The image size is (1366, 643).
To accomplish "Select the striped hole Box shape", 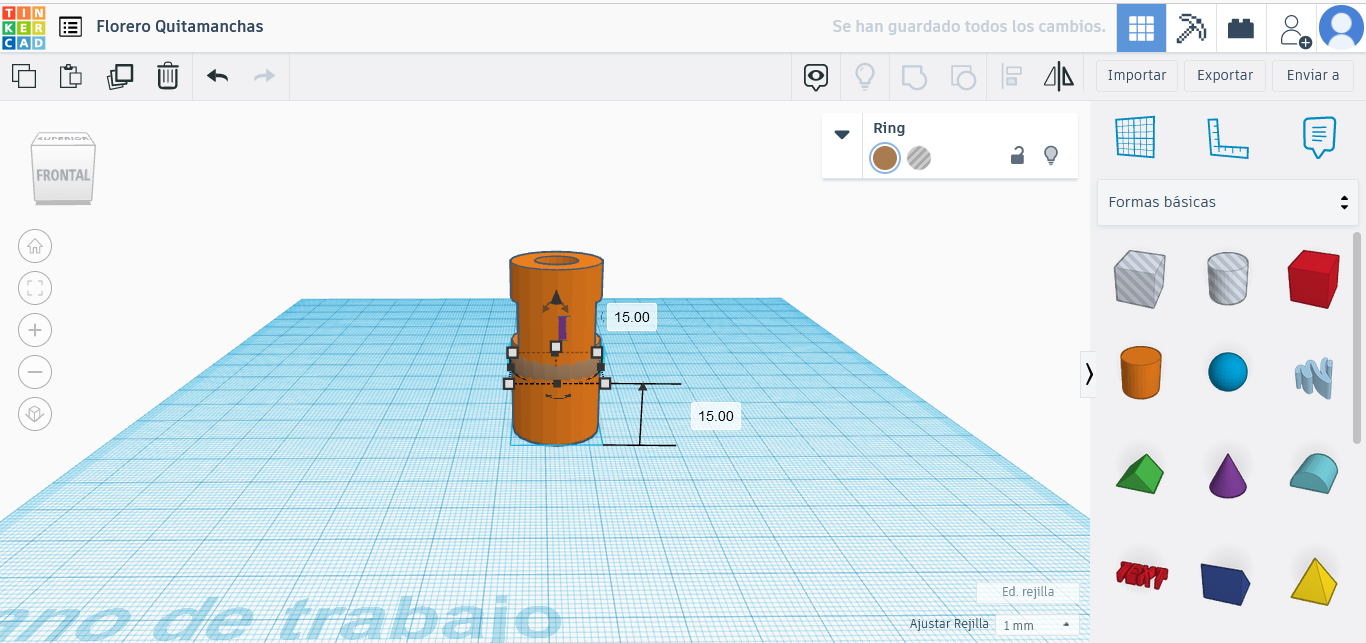I will [1139, 279].
